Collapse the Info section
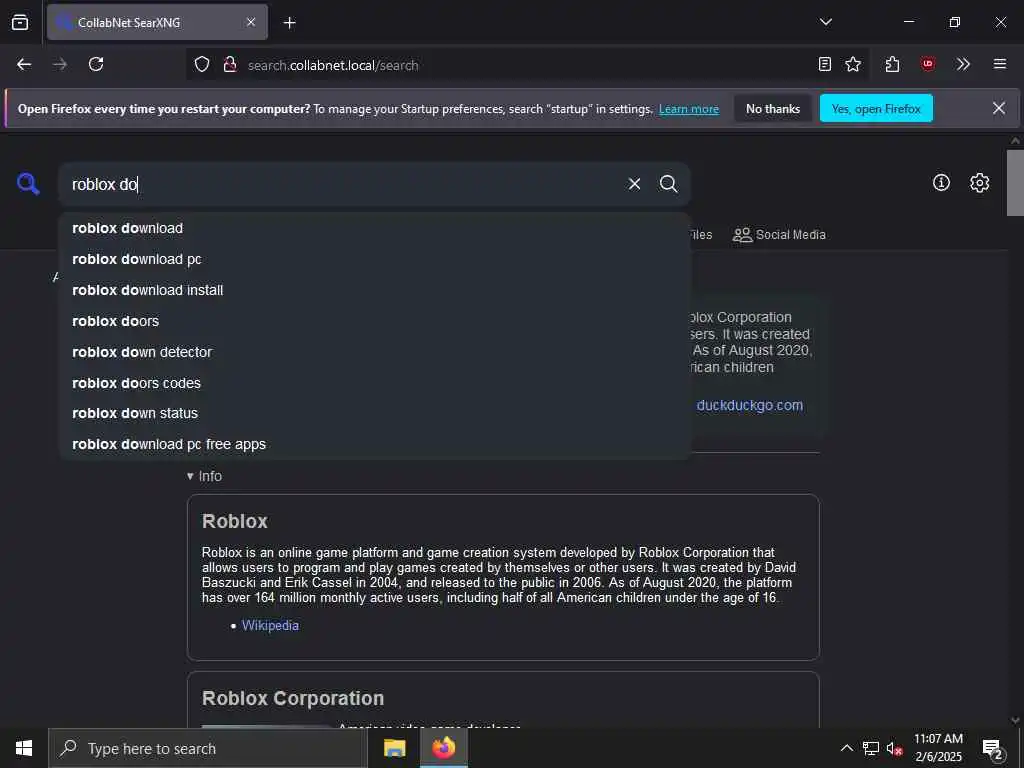Image resolution: width=1024 pixels, height=768 pixels. coord(204,476)
